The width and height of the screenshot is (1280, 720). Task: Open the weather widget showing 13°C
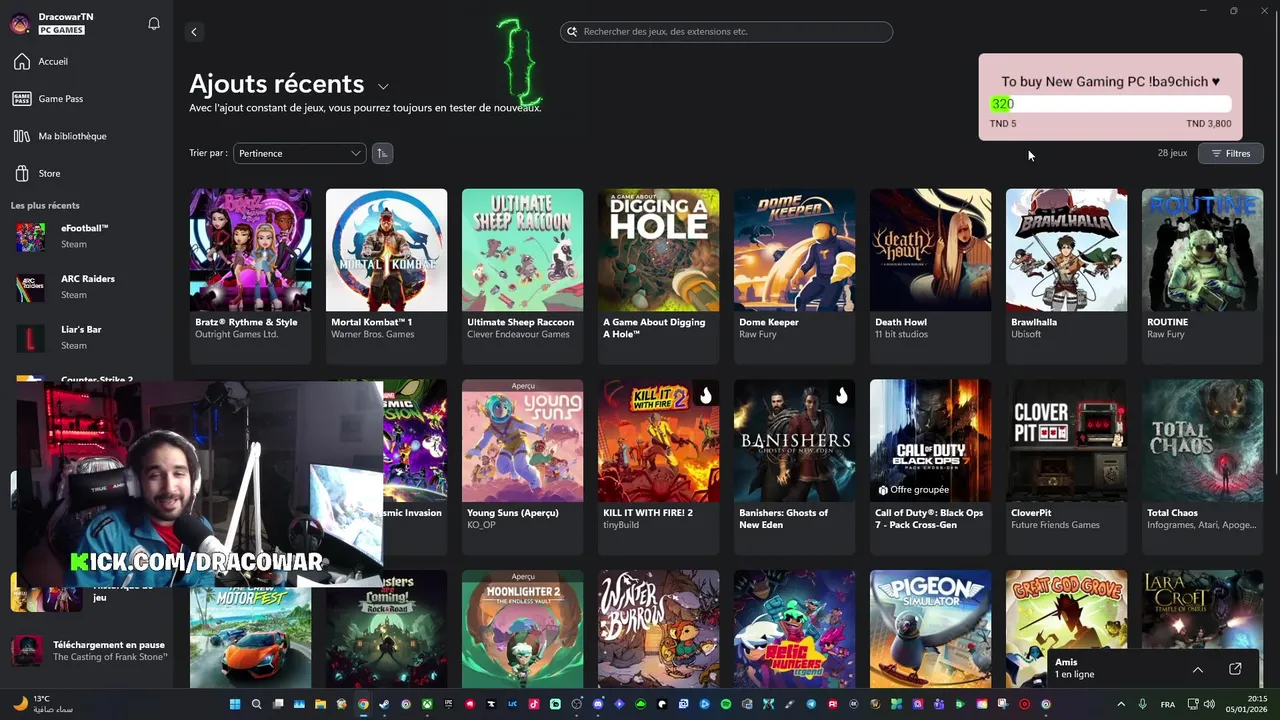45,704
